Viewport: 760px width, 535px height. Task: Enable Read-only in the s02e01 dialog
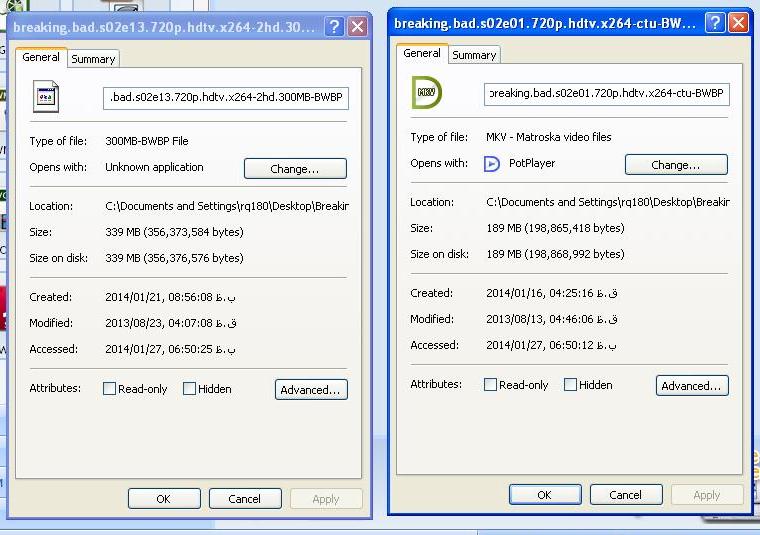point(491,385)
